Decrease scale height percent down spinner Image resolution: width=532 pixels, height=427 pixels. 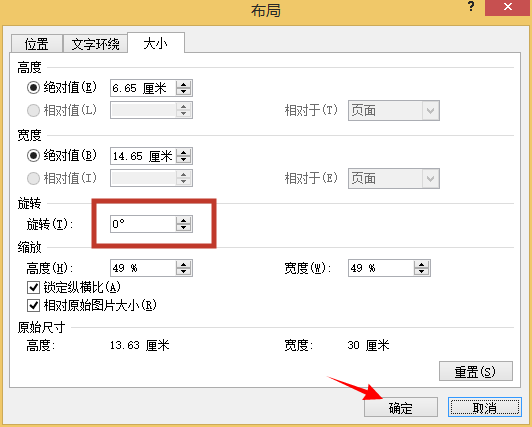pos(184,272)
